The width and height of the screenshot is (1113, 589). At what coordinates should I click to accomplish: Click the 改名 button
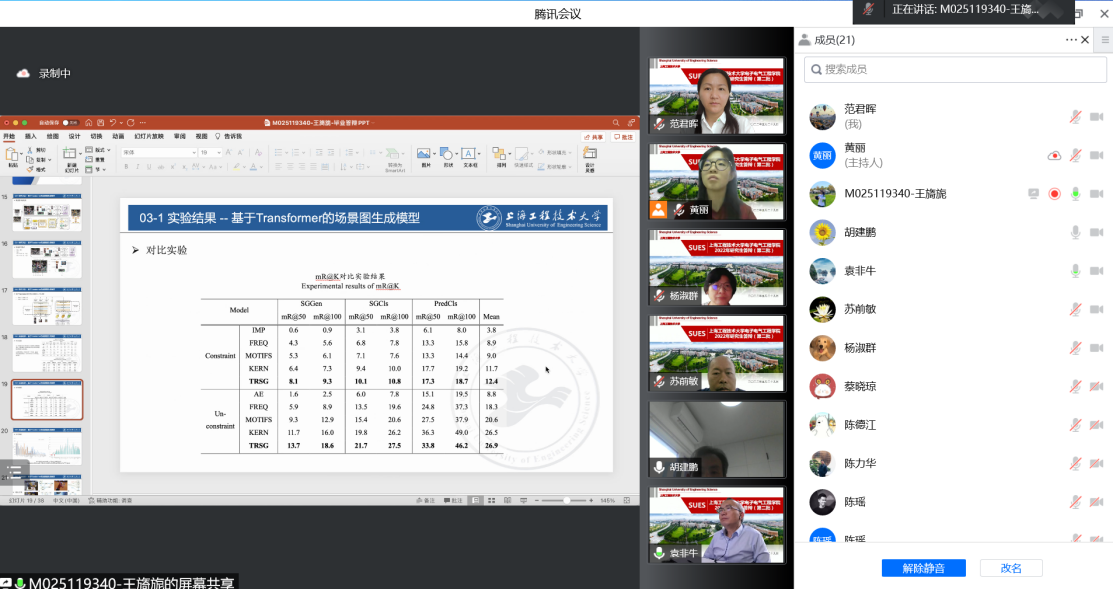pos(1011,568)
